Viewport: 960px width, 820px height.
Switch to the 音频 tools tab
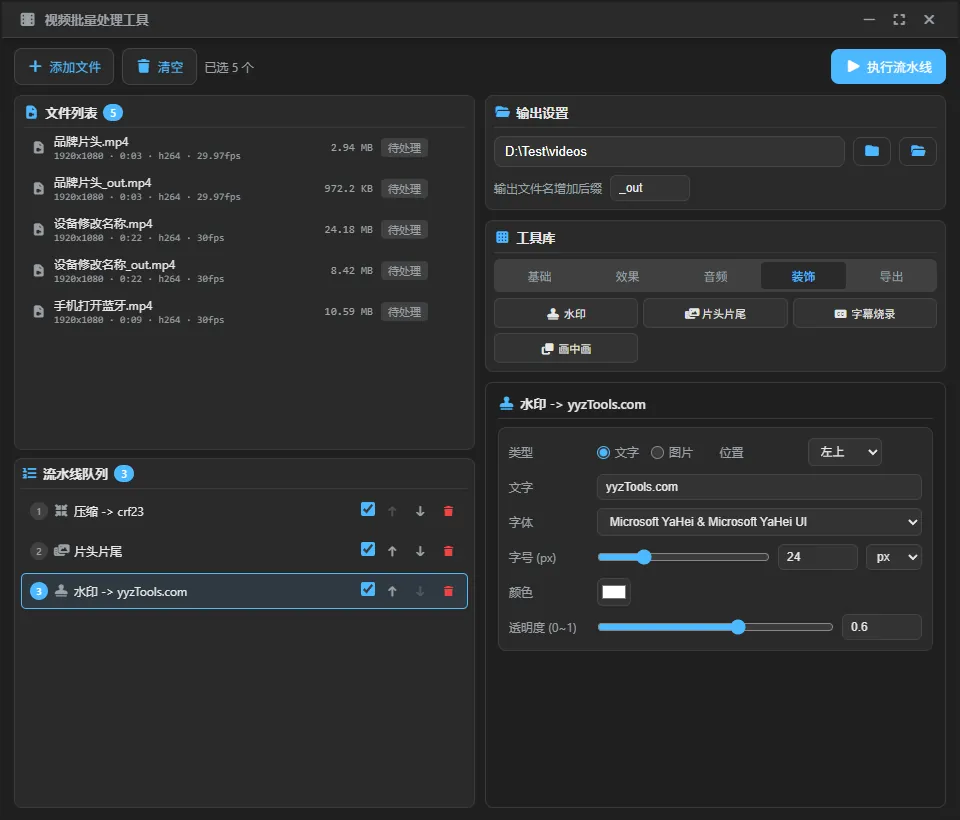(x=716, y=276)
